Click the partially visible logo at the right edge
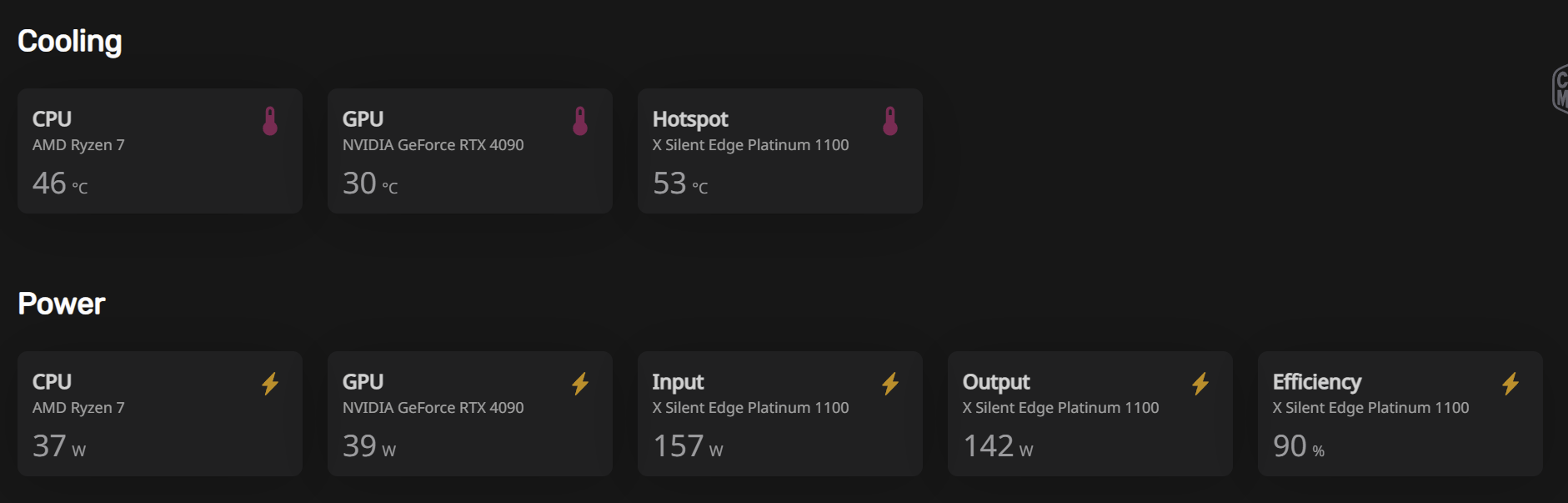This screenshot has height=503, width=1568. 1560,88
